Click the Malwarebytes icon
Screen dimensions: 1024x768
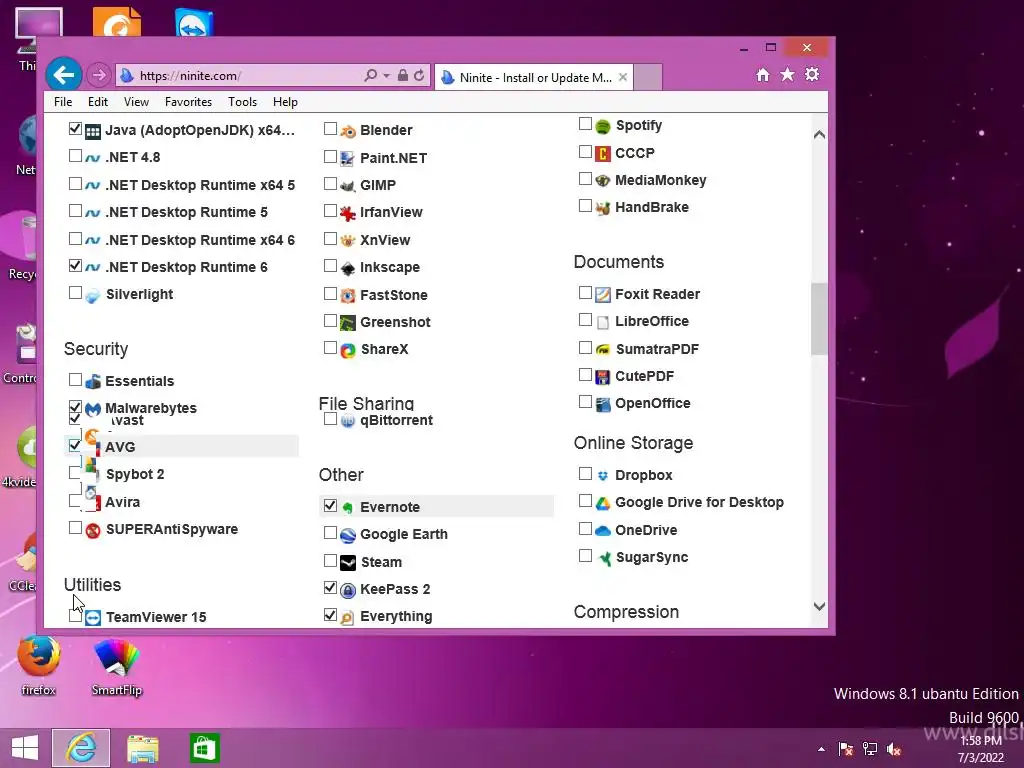tap(93, 409)
